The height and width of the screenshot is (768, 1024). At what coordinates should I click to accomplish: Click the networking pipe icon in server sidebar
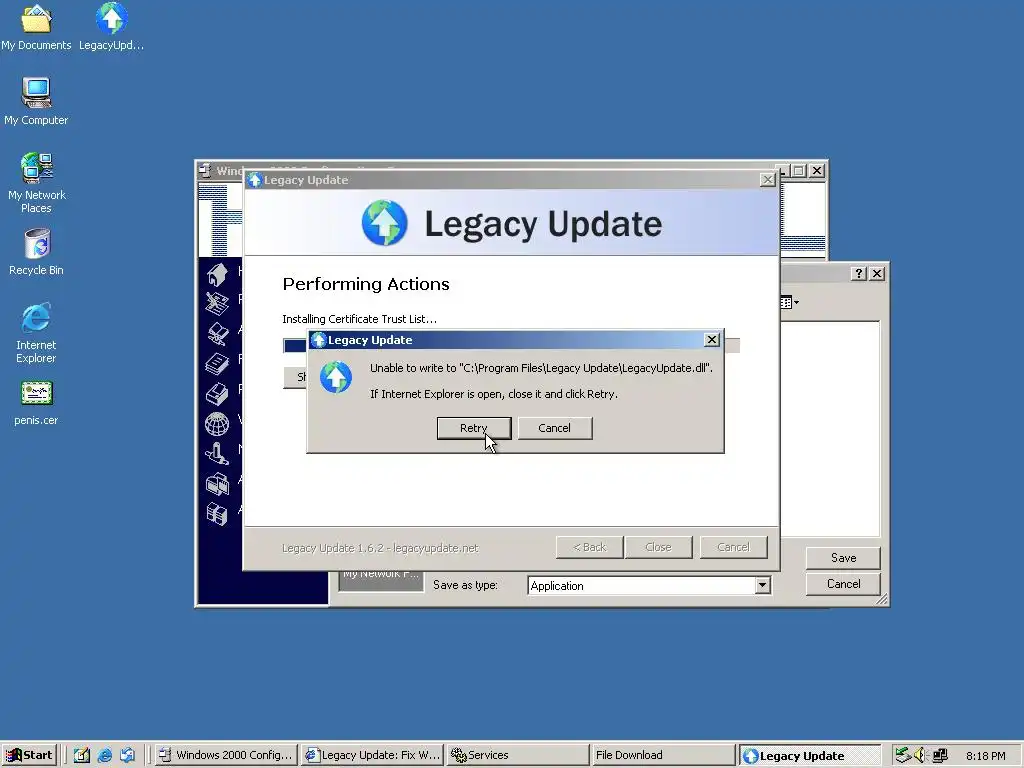217,453
